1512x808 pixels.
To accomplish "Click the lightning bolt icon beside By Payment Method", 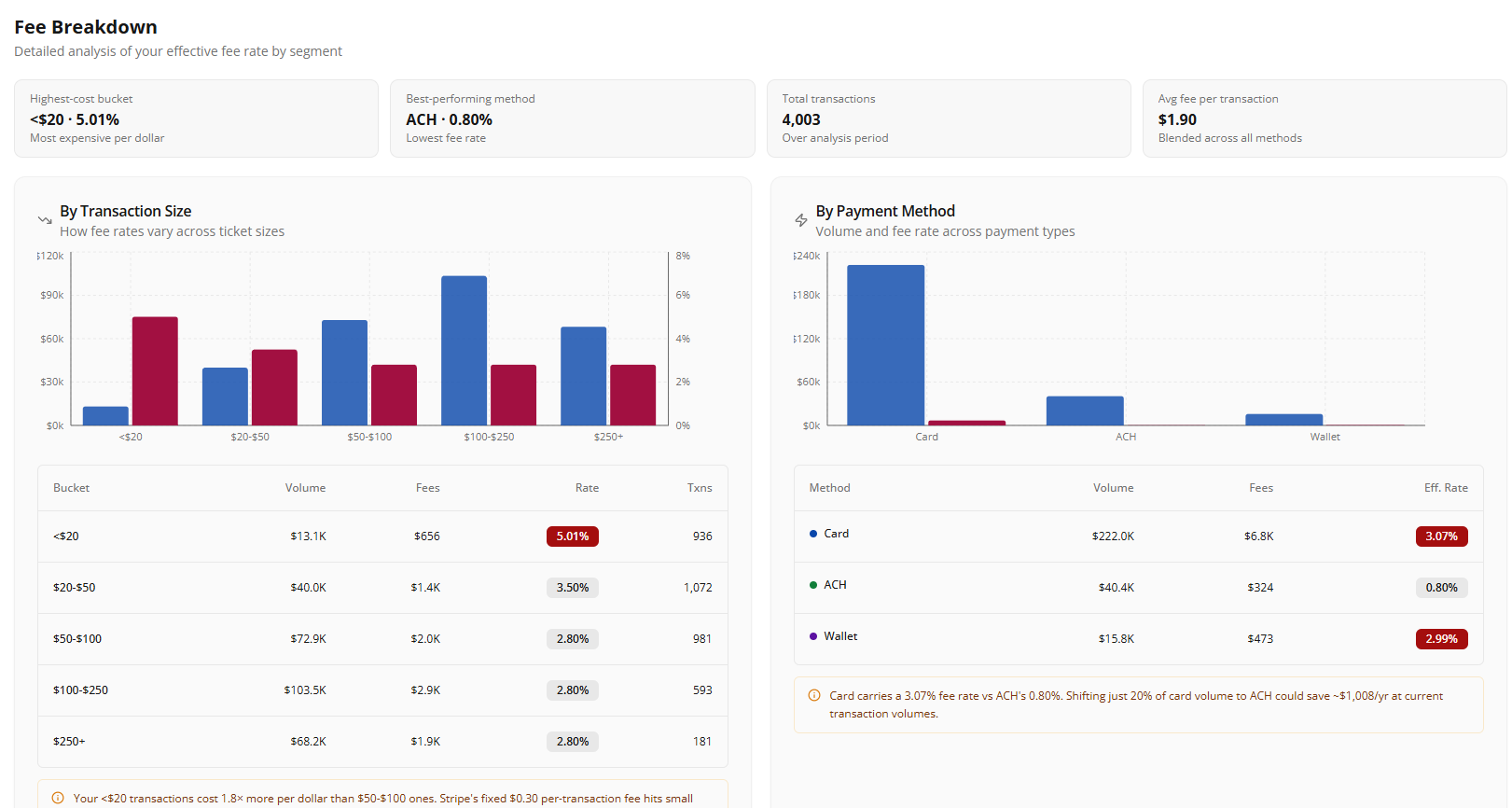I will [x=800, y=221].
